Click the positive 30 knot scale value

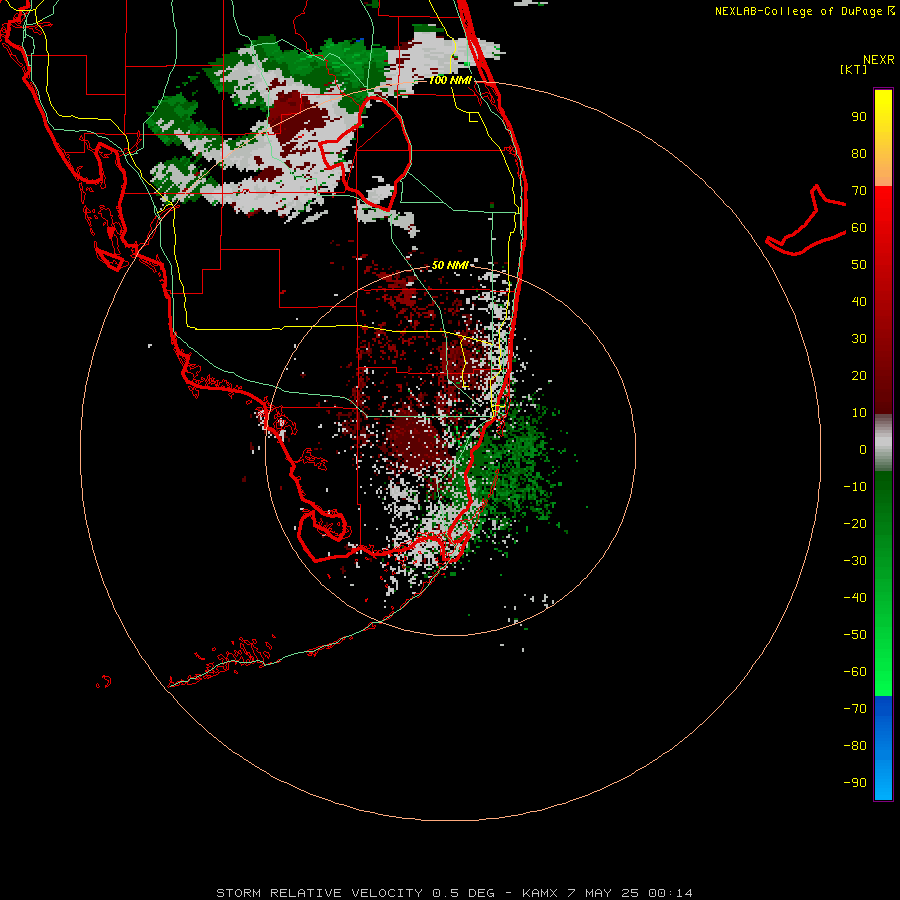(859, 339)
